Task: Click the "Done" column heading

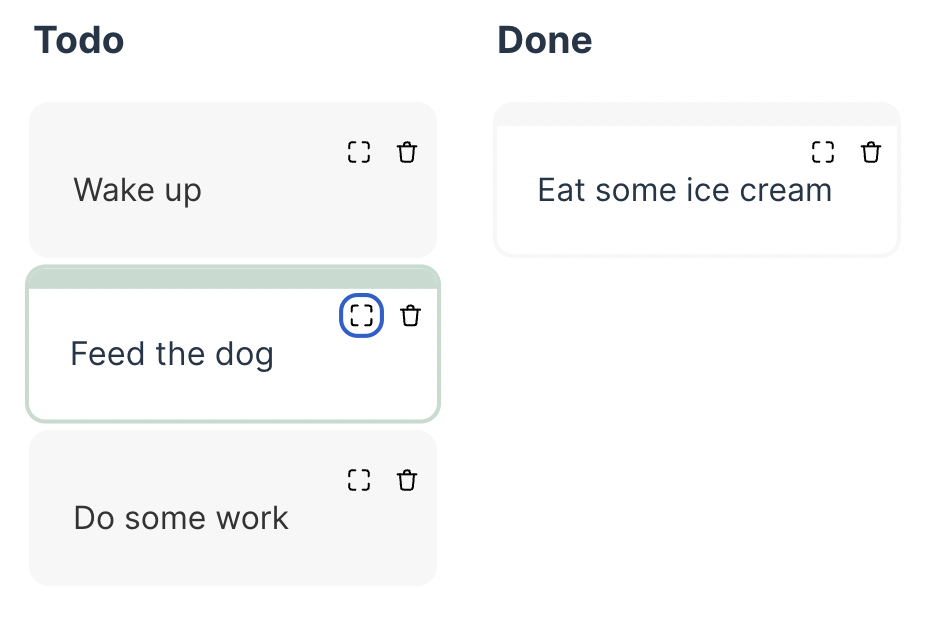Action: [545, 41]
